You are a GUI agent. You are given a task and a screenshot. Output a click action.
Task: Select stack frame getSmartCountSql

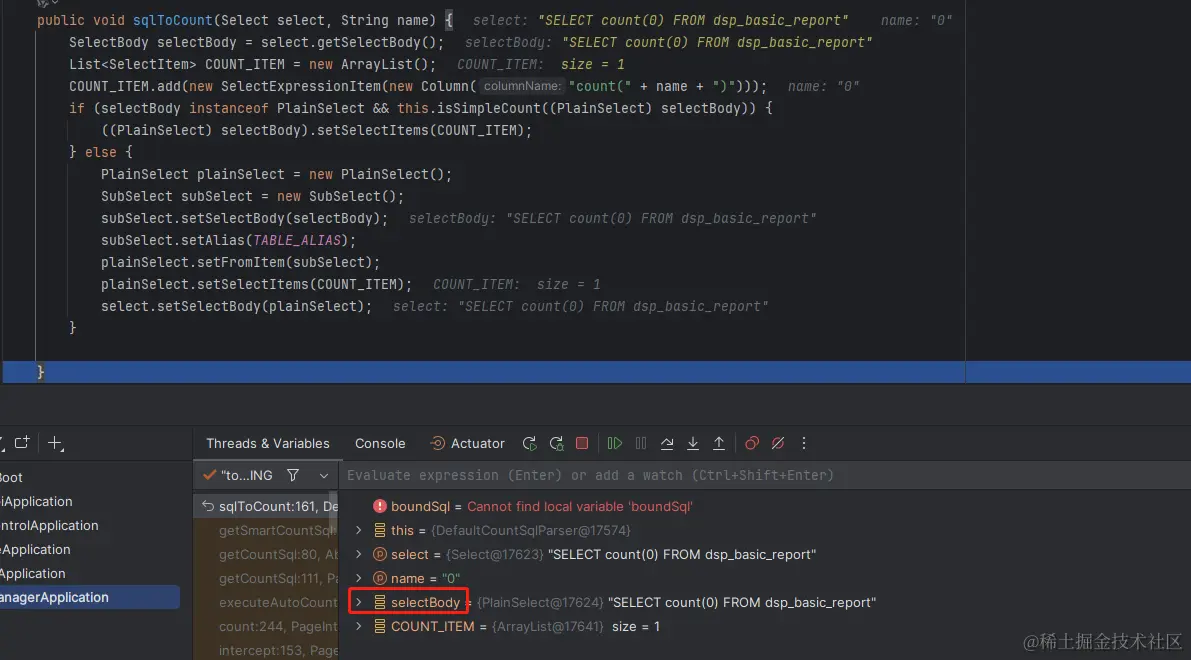pos(266,530)
